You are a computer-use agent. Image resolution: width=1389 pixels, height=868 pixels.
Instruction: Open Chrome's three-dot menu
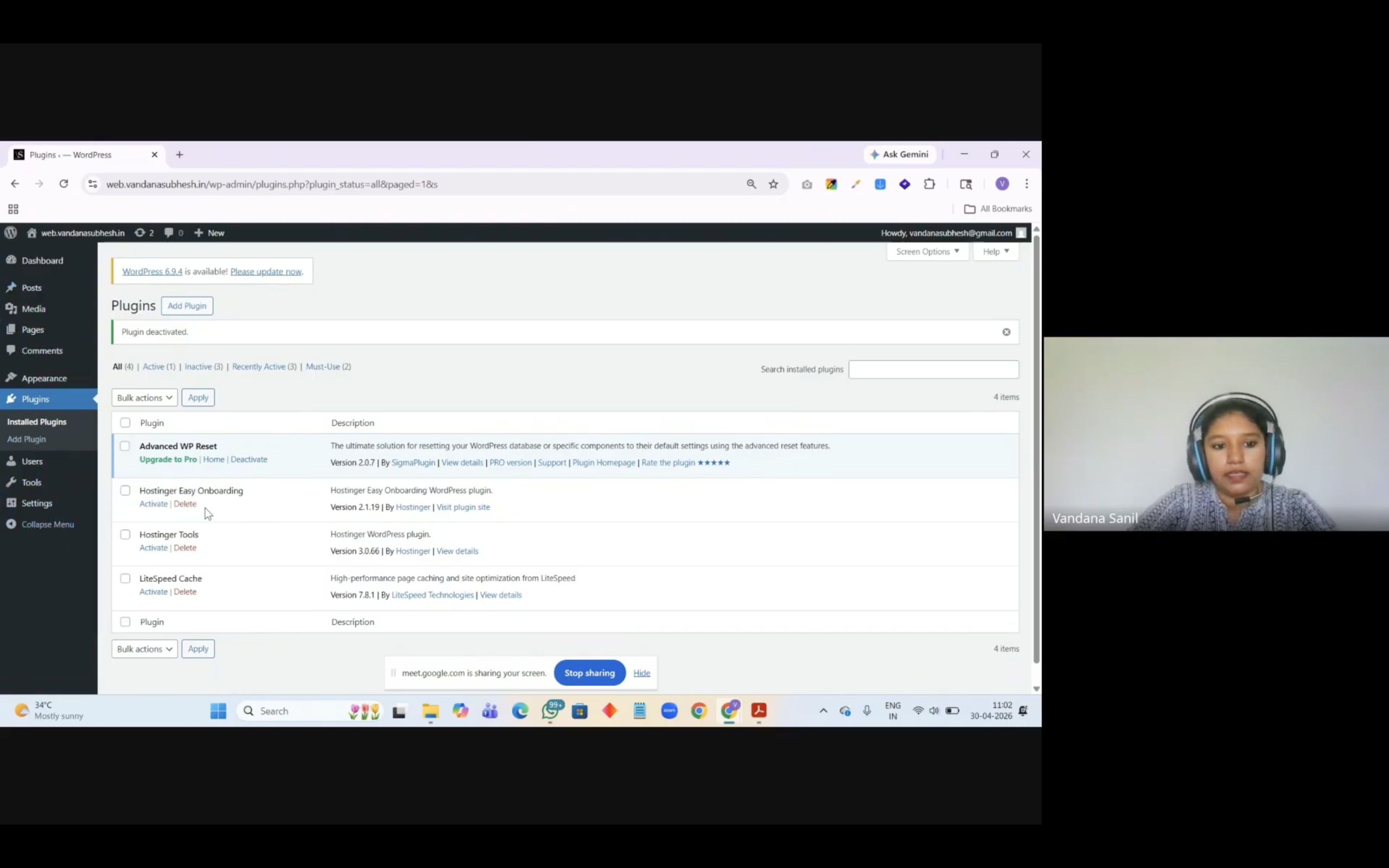1027,184
